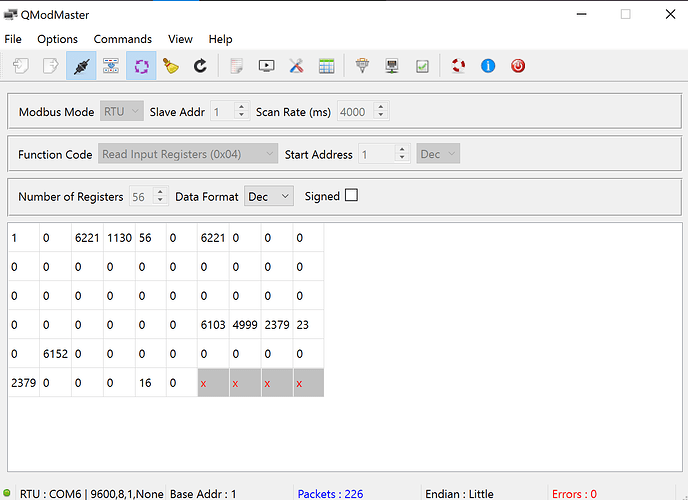Increase the Slave Addr value
Viewport: 688px width, 500px height.
click(242, 107)
